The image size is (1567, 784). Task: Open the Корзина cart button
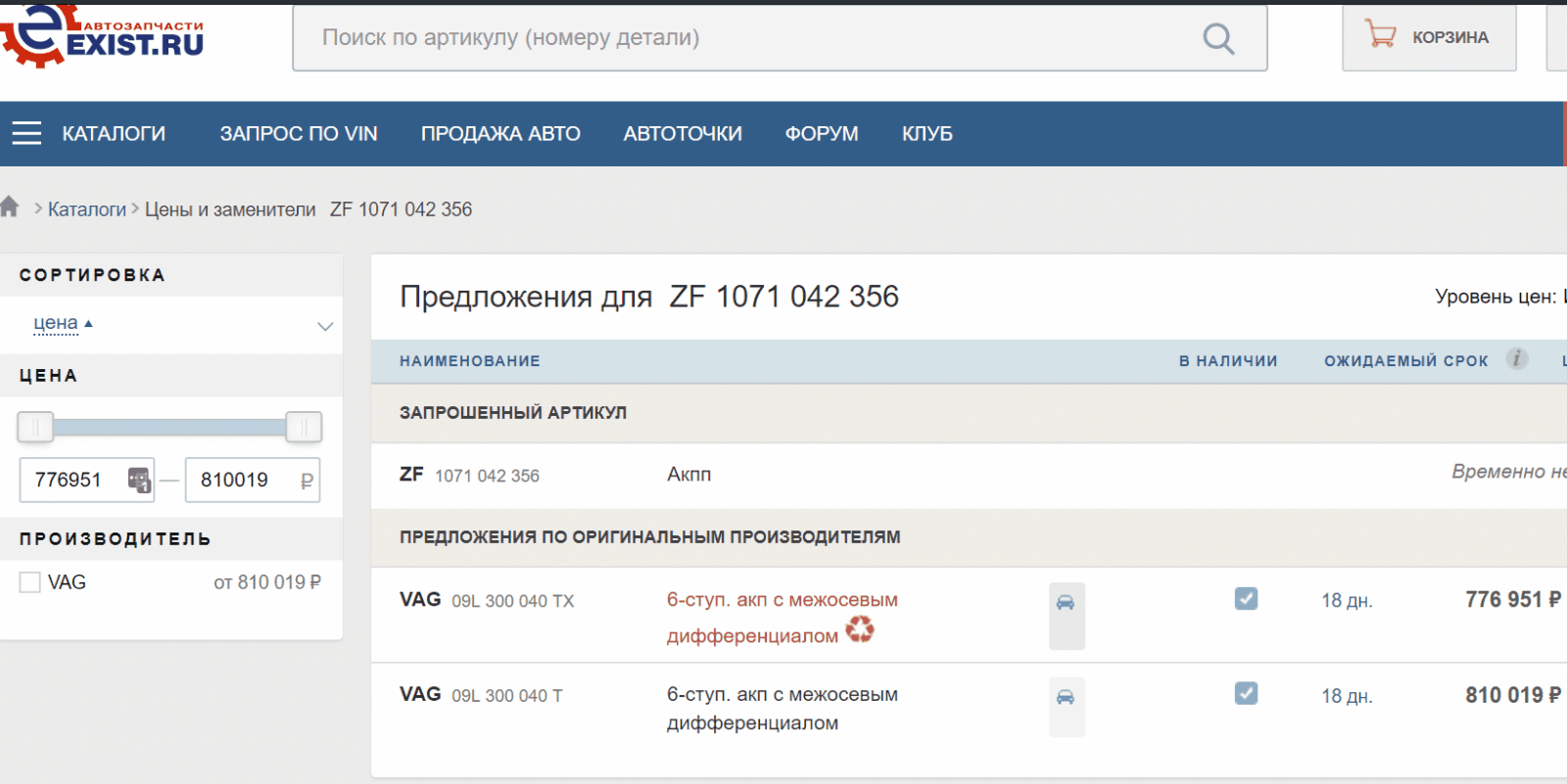click(1429, 38)
